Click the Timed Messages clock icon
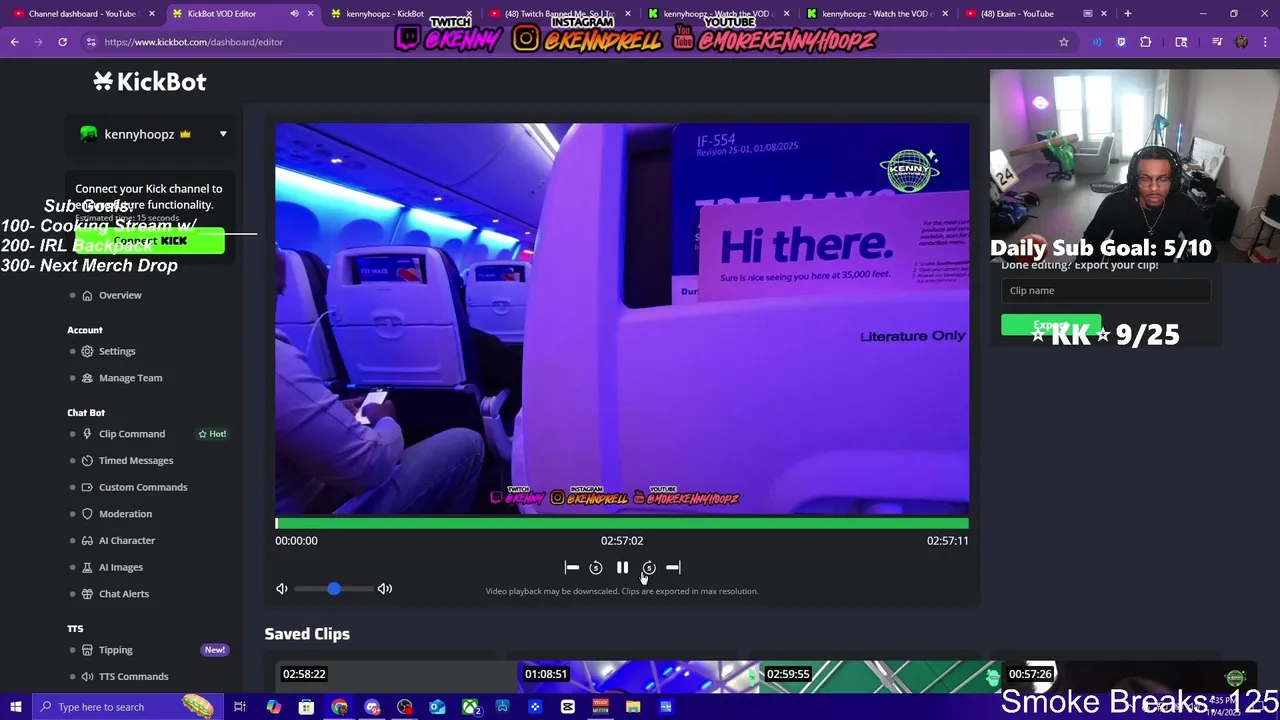Image resolution: width=1280 pixels, height=720 pixels. click(x=87, y=460)
